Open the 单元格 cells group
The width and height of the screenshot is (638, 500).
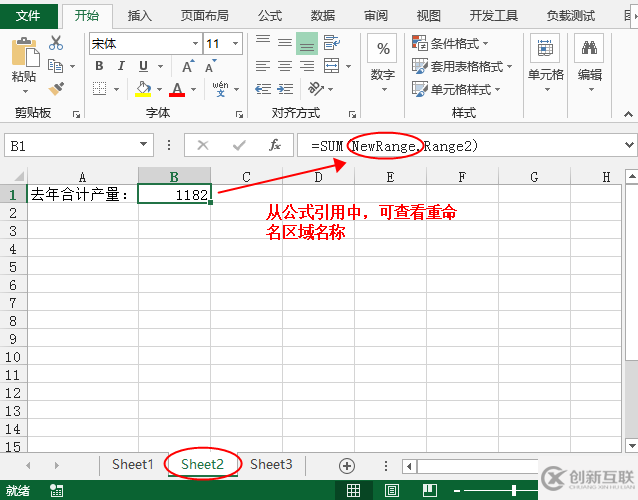[545, 64]
